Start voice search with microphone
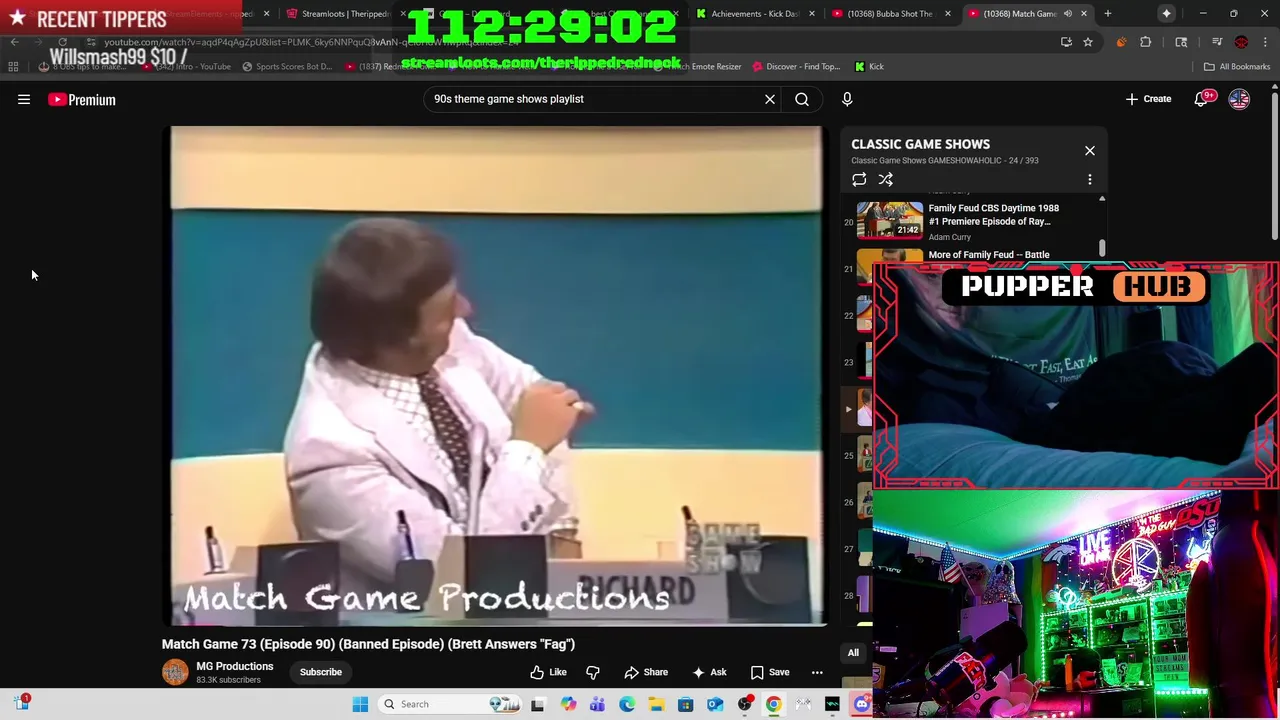Viewport: 1280px width, 720px height. (x=847, y=99)
